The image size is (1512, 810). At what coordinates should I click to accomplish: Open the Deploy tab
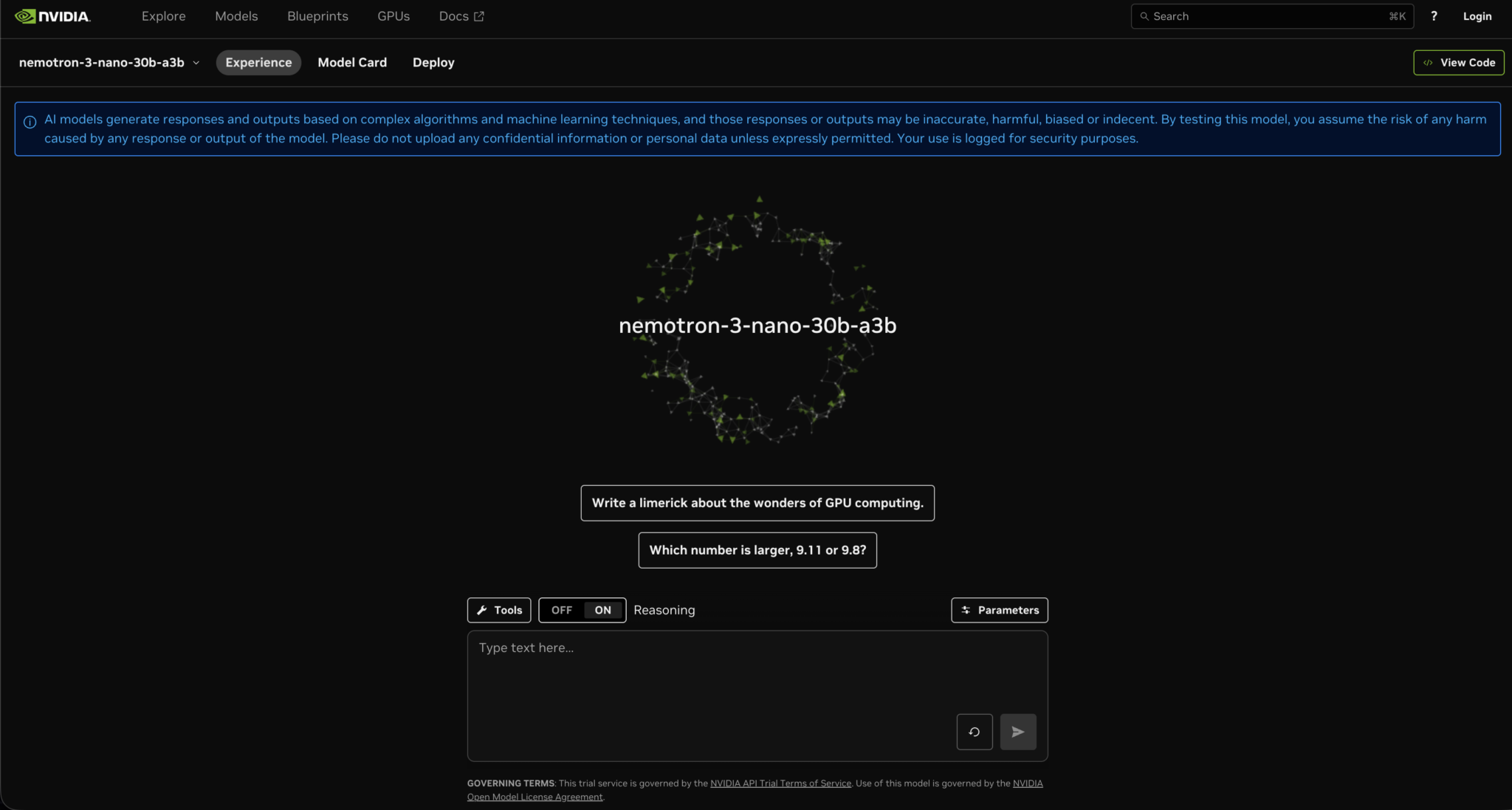pyautogui.click(x=433, y=62)
